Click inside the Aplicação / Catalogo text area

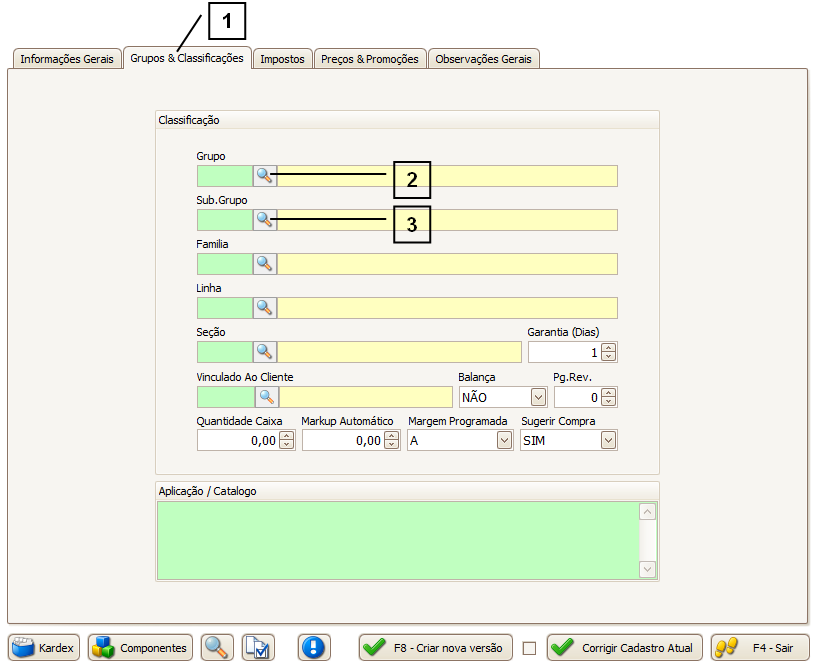click(397, 540)
